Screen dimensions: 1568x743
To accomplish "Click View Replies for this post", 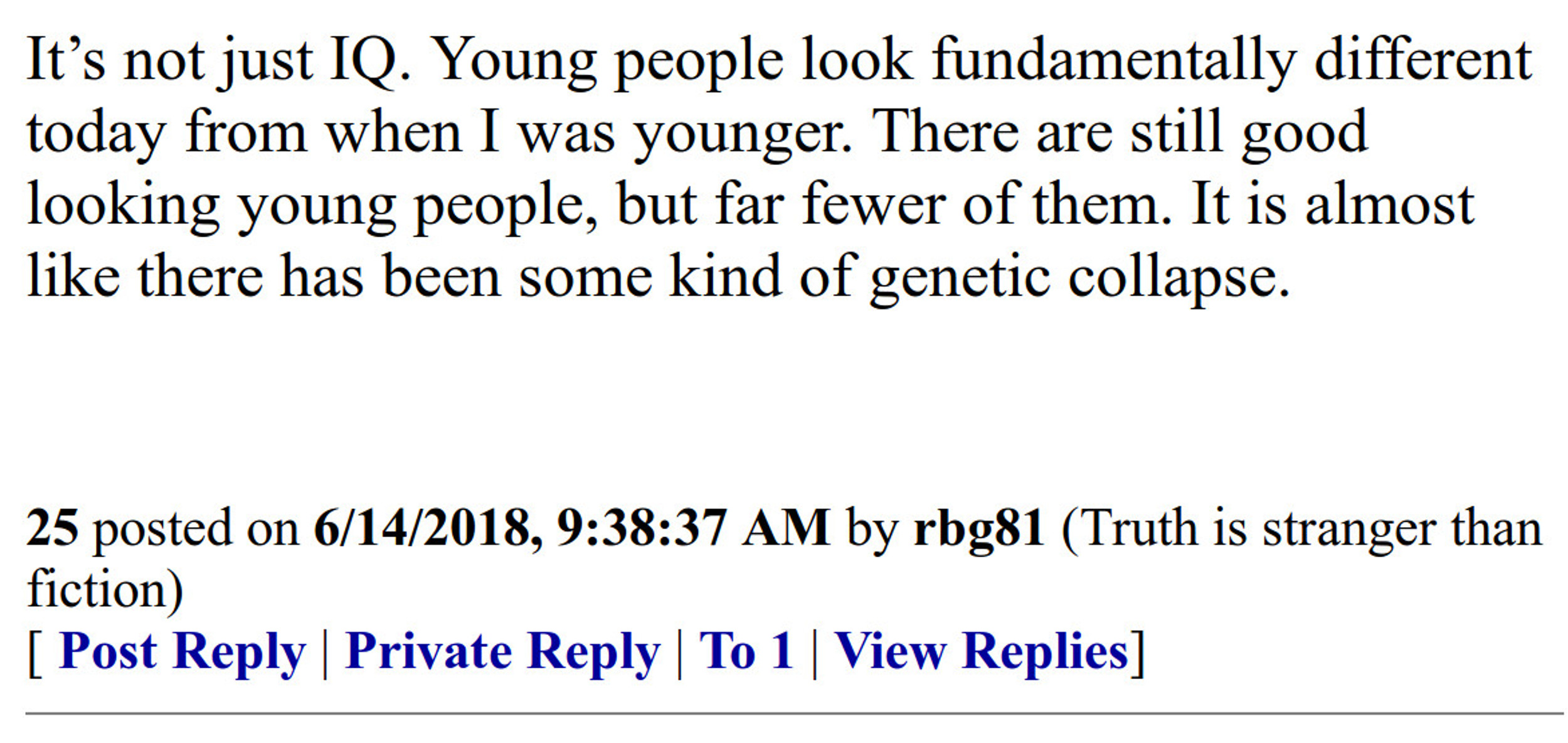I will point(982,652).
